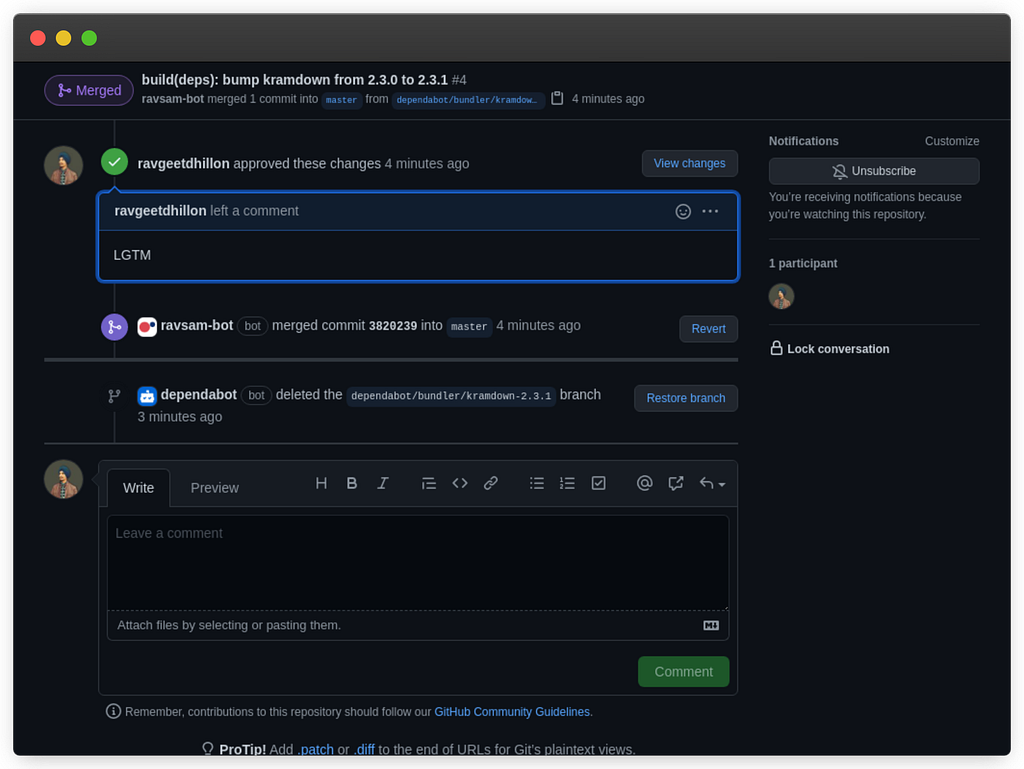Viewport: 1024px width, 769px height.
Task: Switch to the Write tab
Action: [x=138, y=488]
